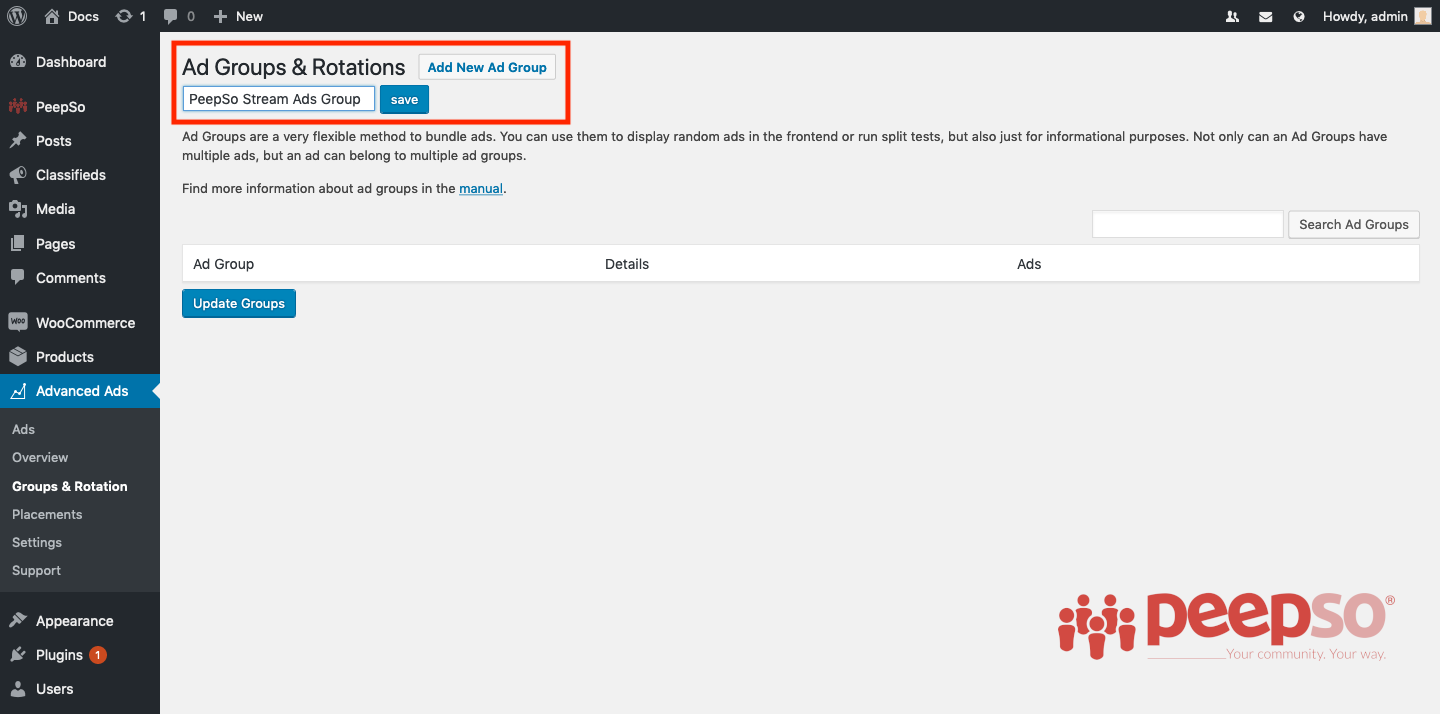Click the WooCommerce sidebar icon
1440x714 pixels.
pyautogui.click(x=18, y=322)
